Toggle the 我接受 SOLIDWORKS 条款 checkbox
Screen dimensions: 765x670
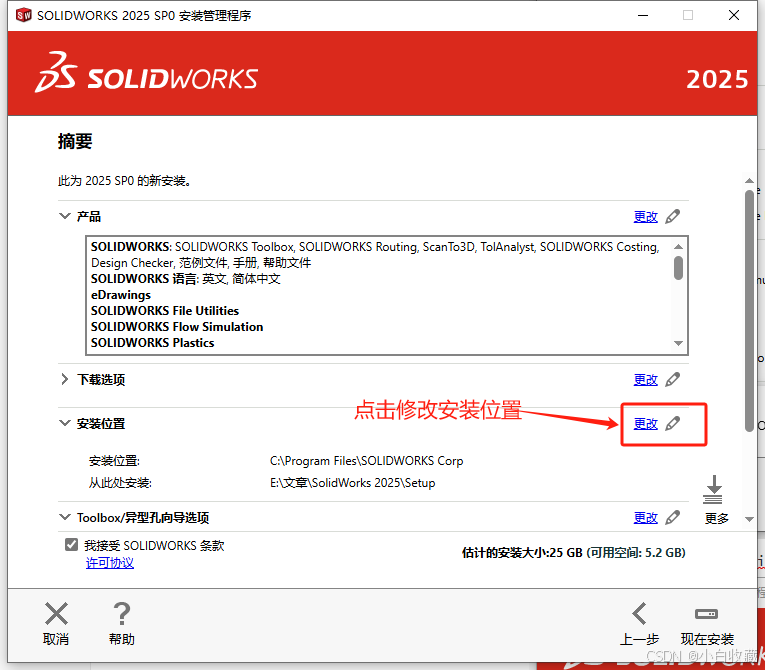[x=71, y=545]
